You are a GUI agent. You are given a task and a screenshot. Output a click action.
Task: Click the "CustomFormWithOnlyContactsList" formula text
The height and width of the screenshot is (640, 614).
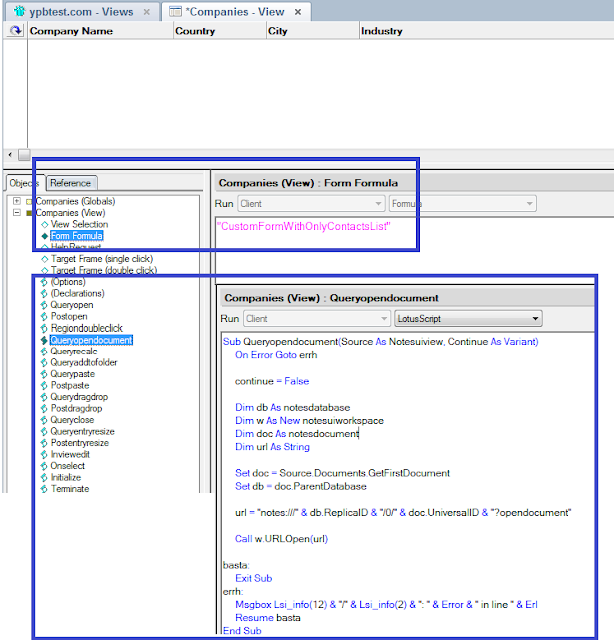[x=304, y=227]
